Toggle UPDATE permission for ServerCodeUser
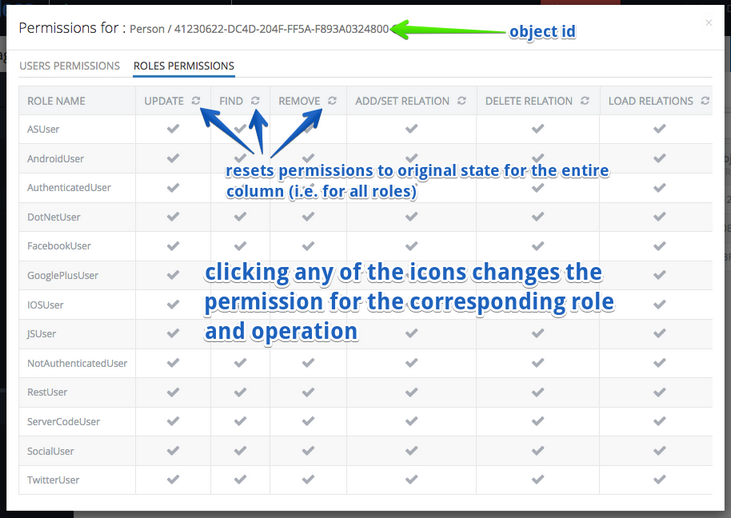 tap(173, 421)
